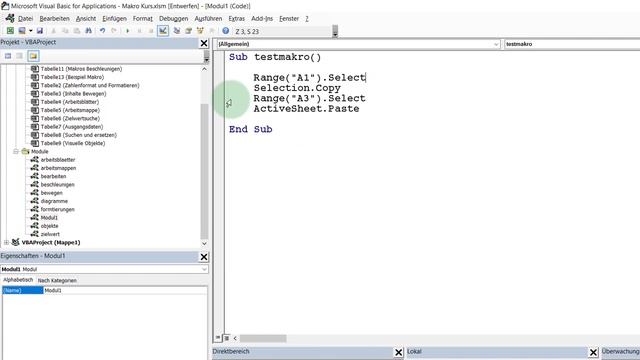Click the Full Module View button below code
Image resolution: width=640 pixels, height=360 pixels.
(227, 338)
